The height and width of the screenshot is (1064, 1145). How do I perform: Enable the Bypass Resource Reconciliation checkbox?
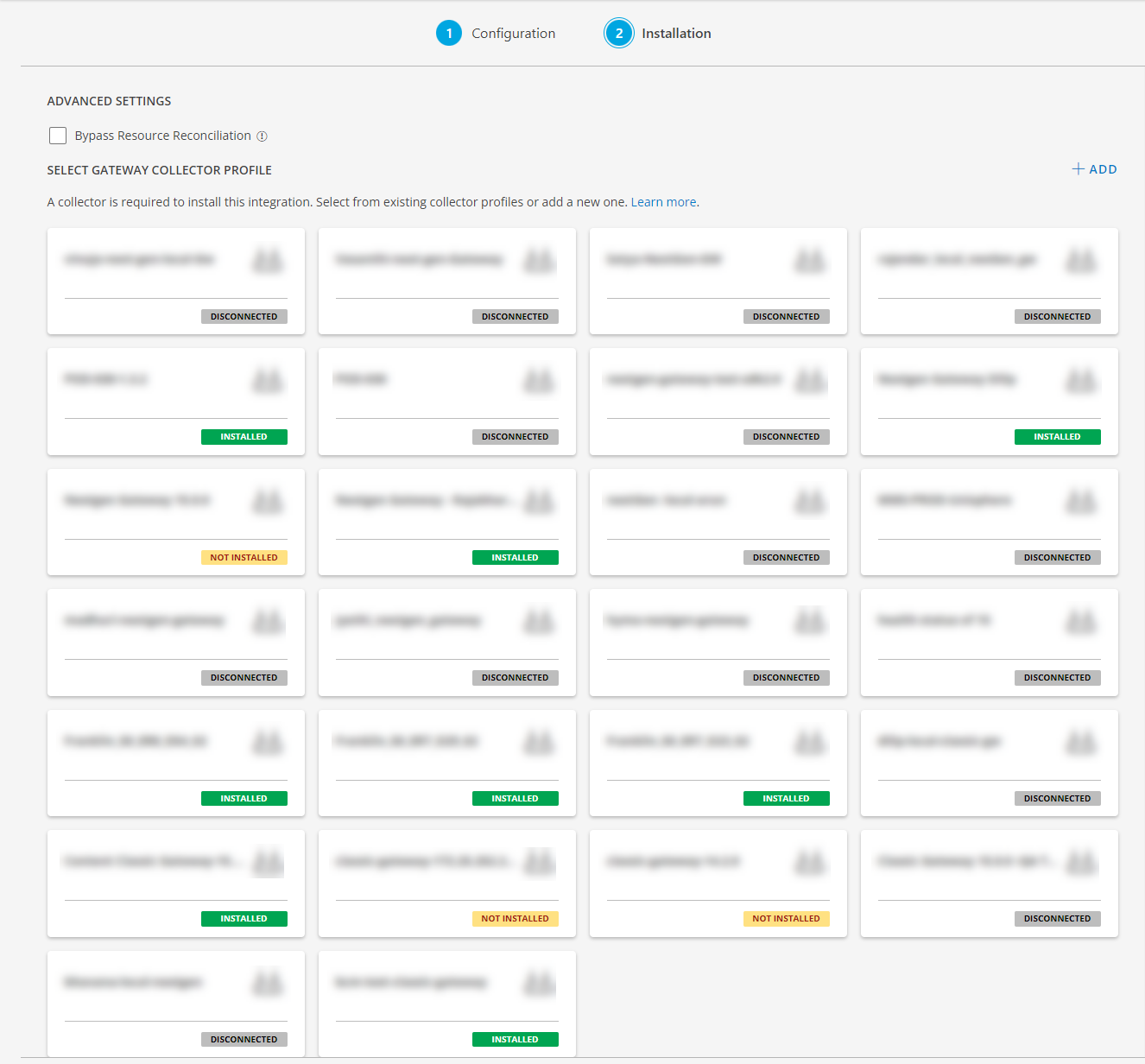pyautogui.click(x=58, y=136)
